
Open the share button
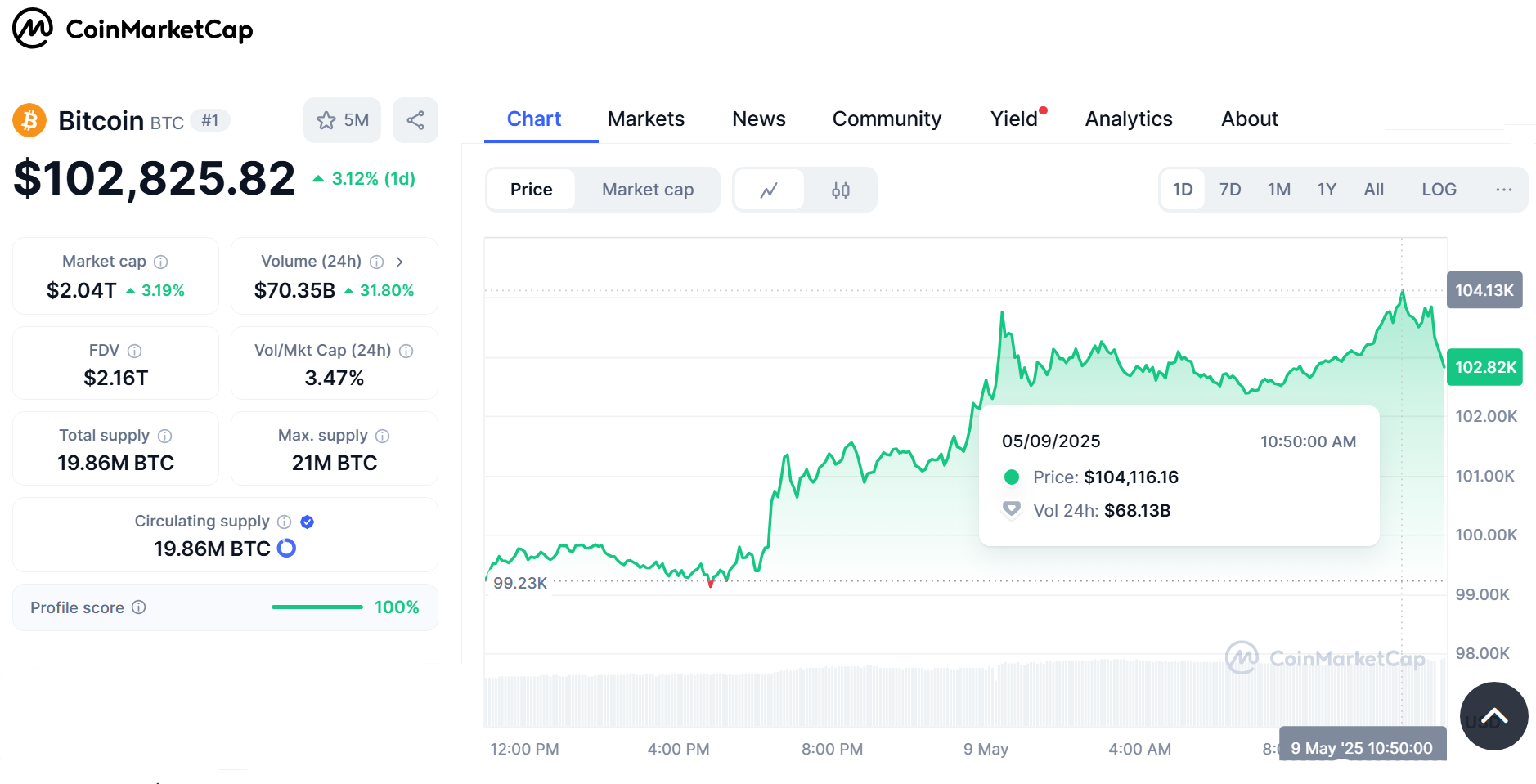tap(415, 120)
